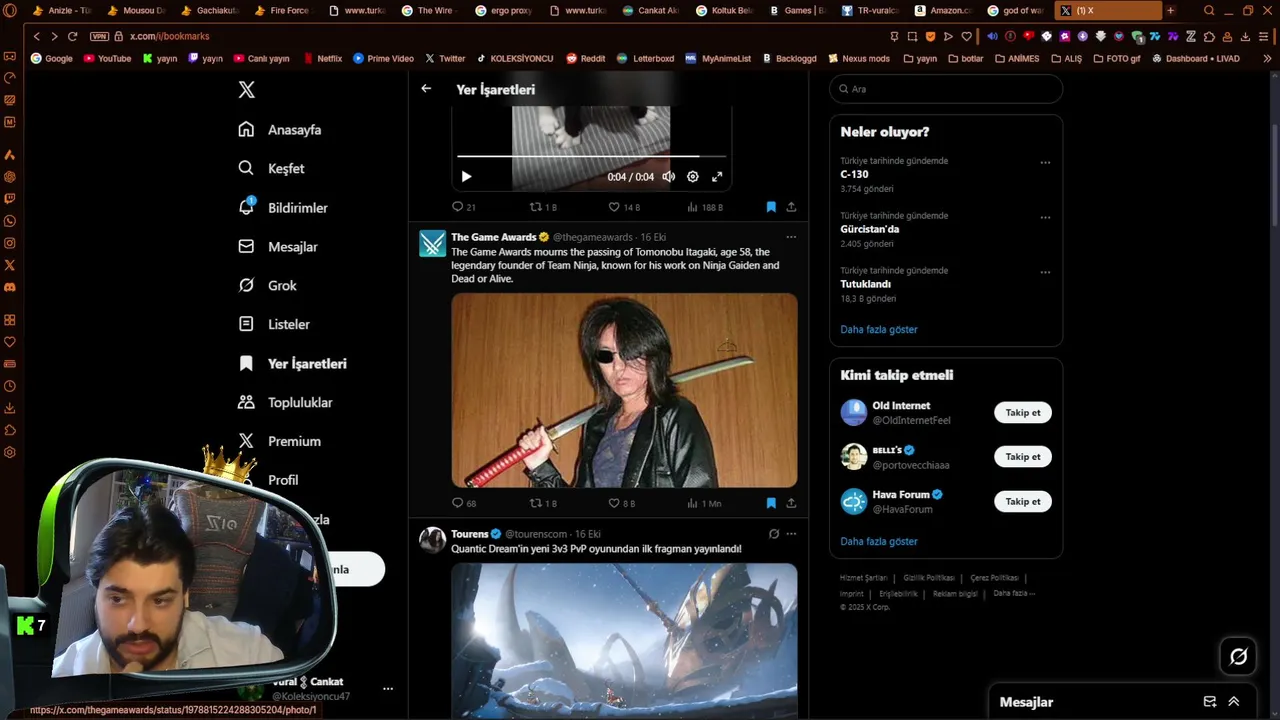The width and height of the screenshot is (1280, 720).
Task: Play the video with play button
Action: pyautogui.click(x=466, y=177)
